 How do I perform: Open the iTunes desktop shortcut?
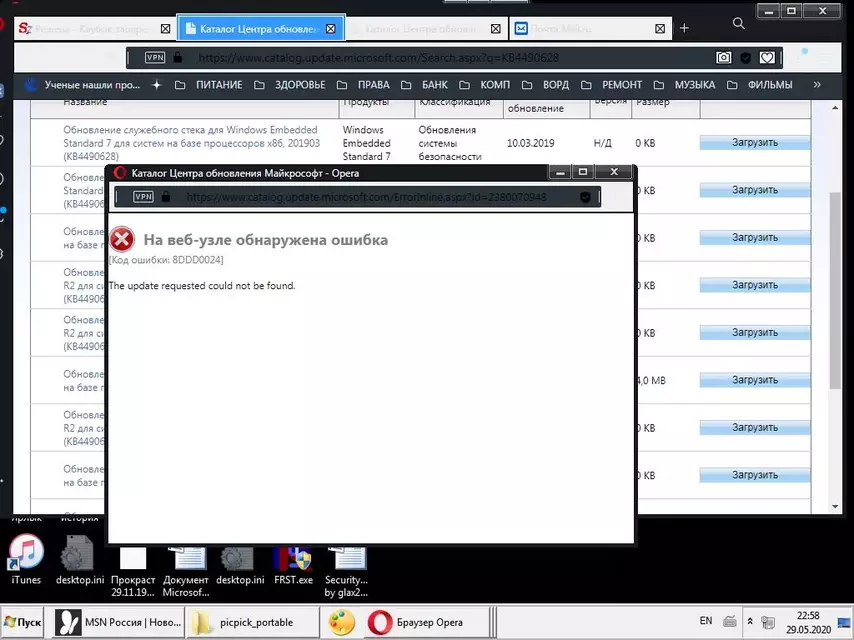pyautogui.click(x=26, y=559)
